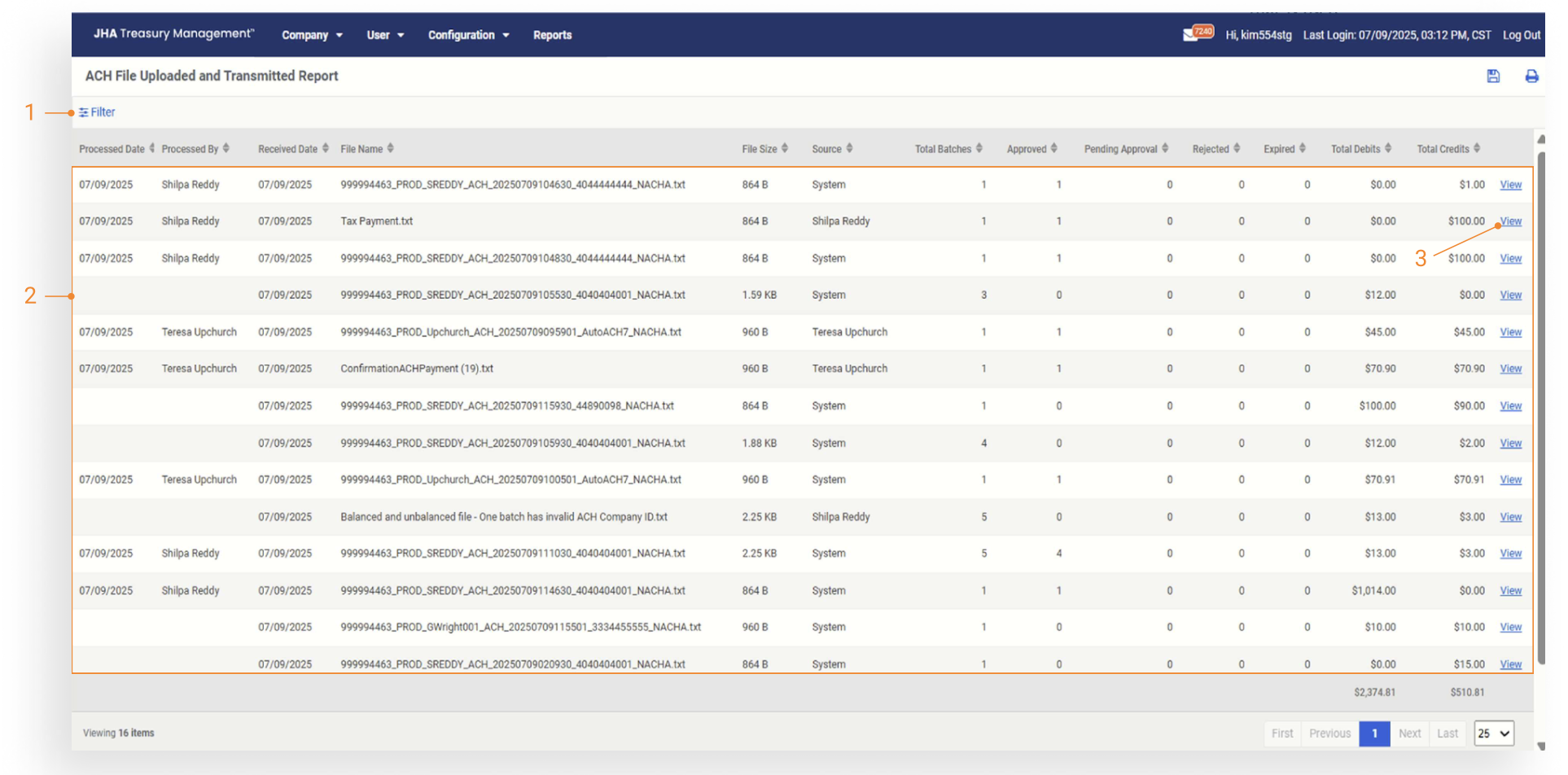Expand the User menu dropdown
This screenshot has height=775, width=1568.
tap(385, 35)
